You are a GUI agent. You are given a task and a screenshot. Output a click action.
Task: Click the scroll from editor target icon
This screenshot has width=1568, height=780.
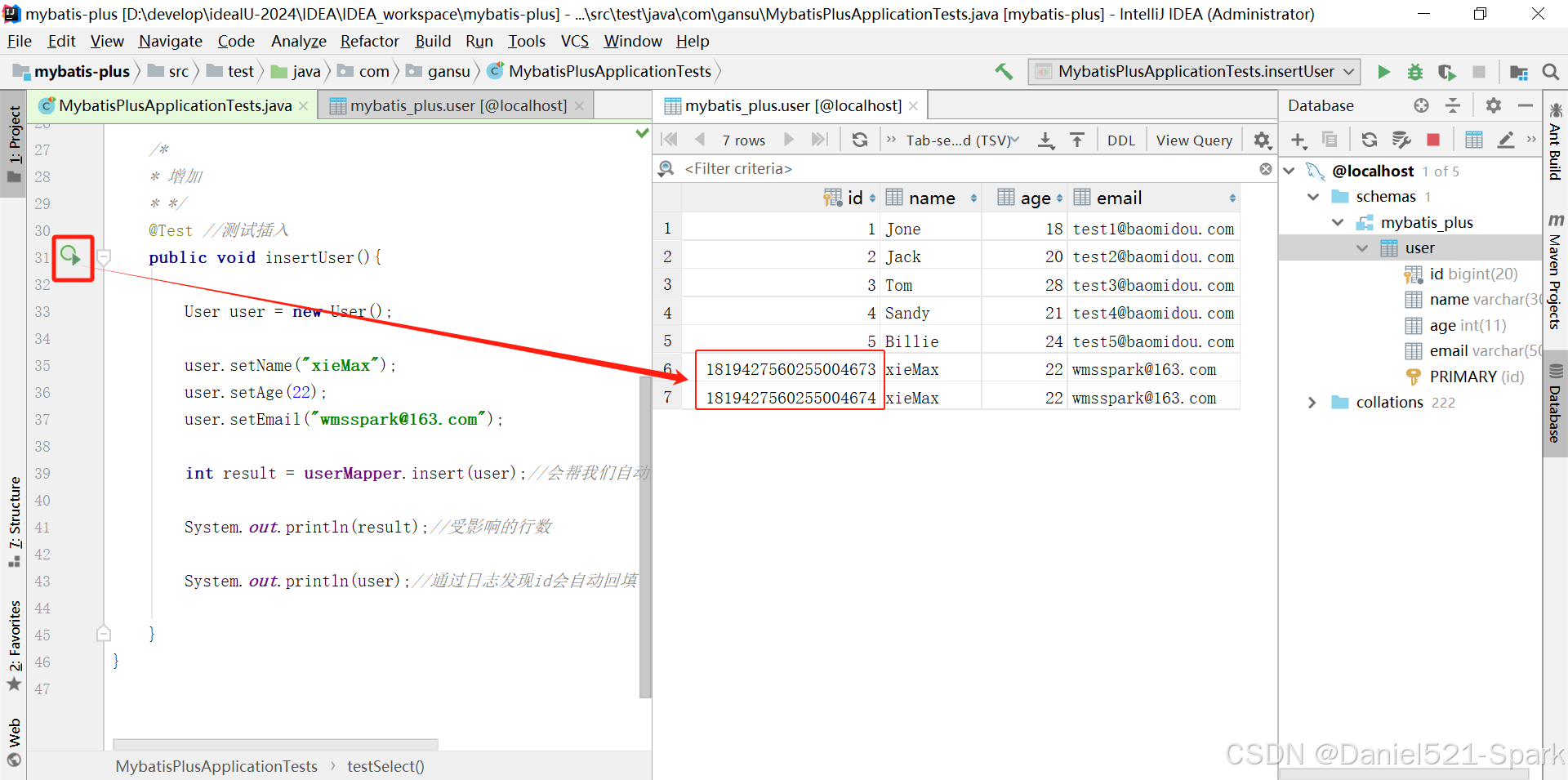pyautogui.click(x=1422, y=105)
